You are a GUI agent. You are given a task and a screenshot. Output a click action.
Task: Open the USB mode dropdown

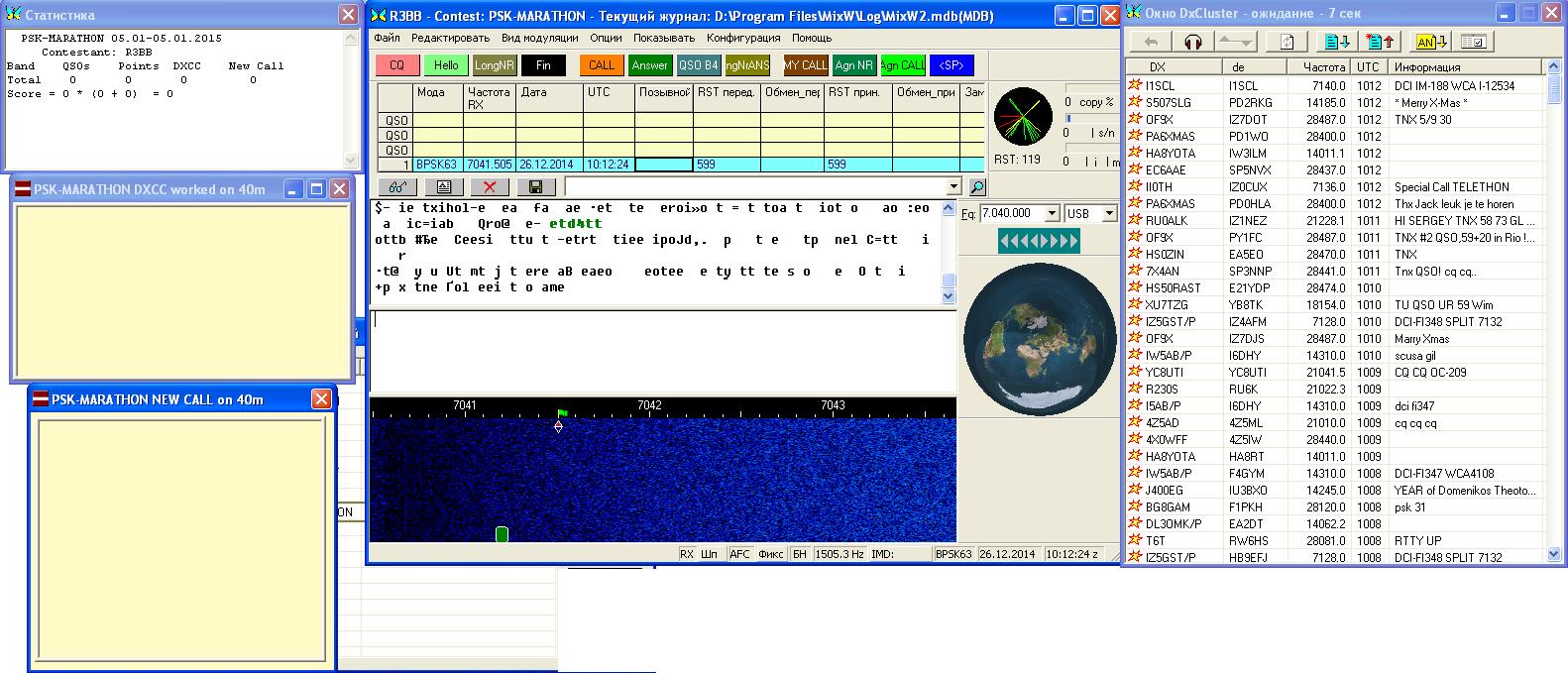click(1108, 213)
